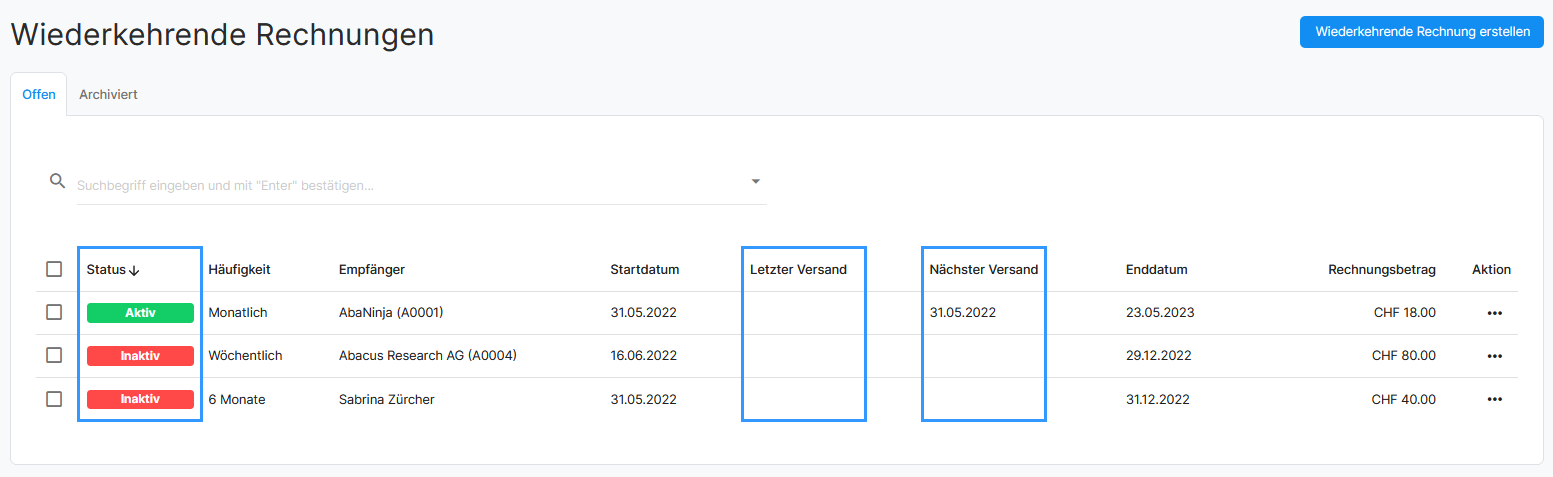The width and height of the screenshot is (1553, 477).
Task: Click the Status sort arrow icon
Action: tap(134, 270)
